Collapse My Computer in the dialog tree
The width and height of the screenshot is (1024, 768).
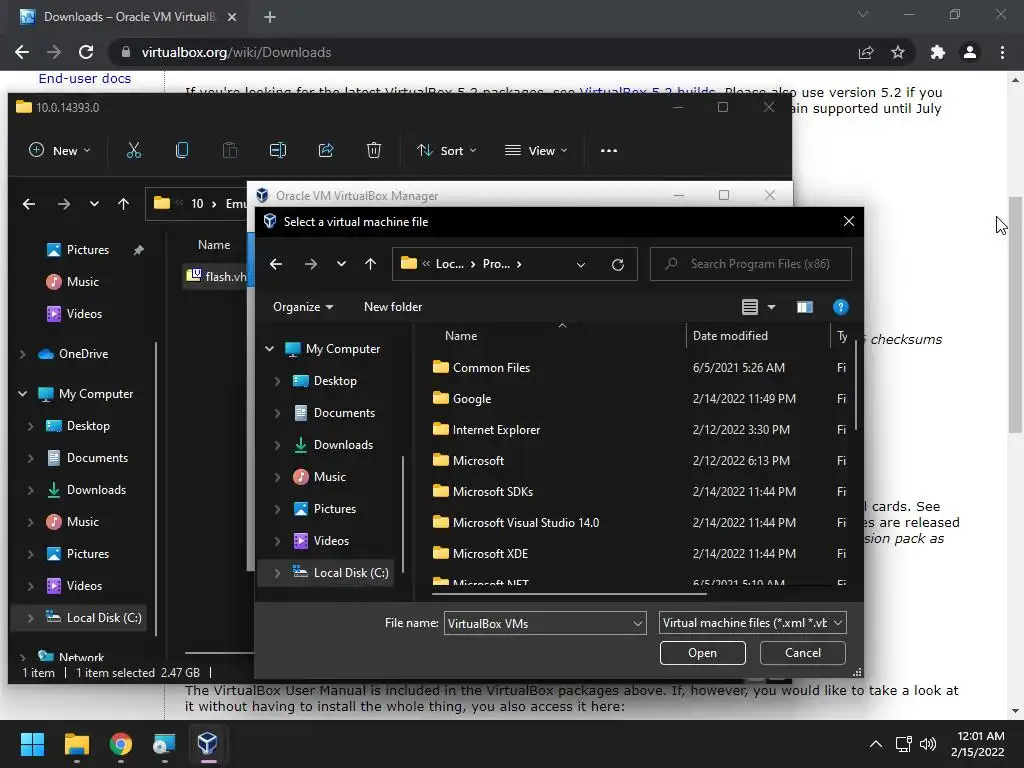click(x=270, y=349)
